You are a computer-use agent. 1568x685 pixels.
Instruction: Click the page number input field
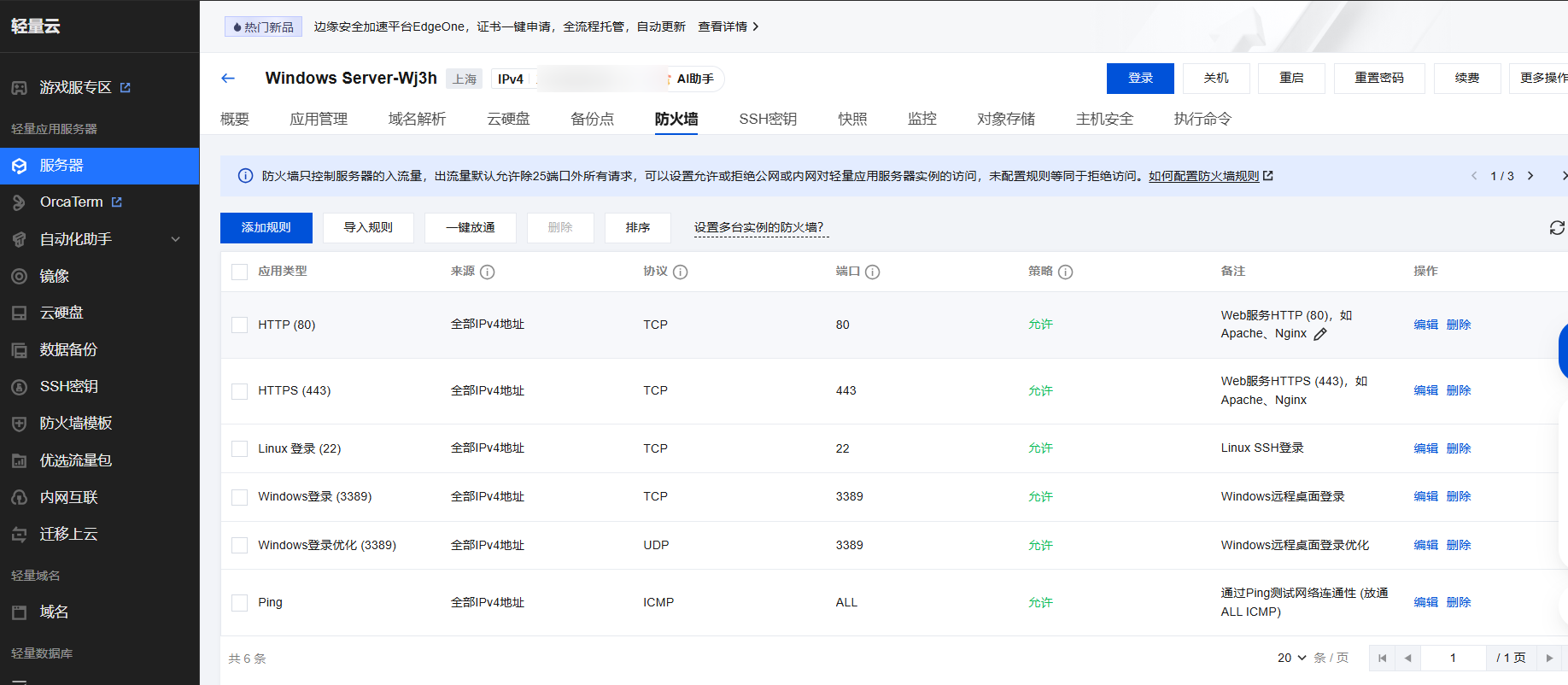[x=1453, y=658]
